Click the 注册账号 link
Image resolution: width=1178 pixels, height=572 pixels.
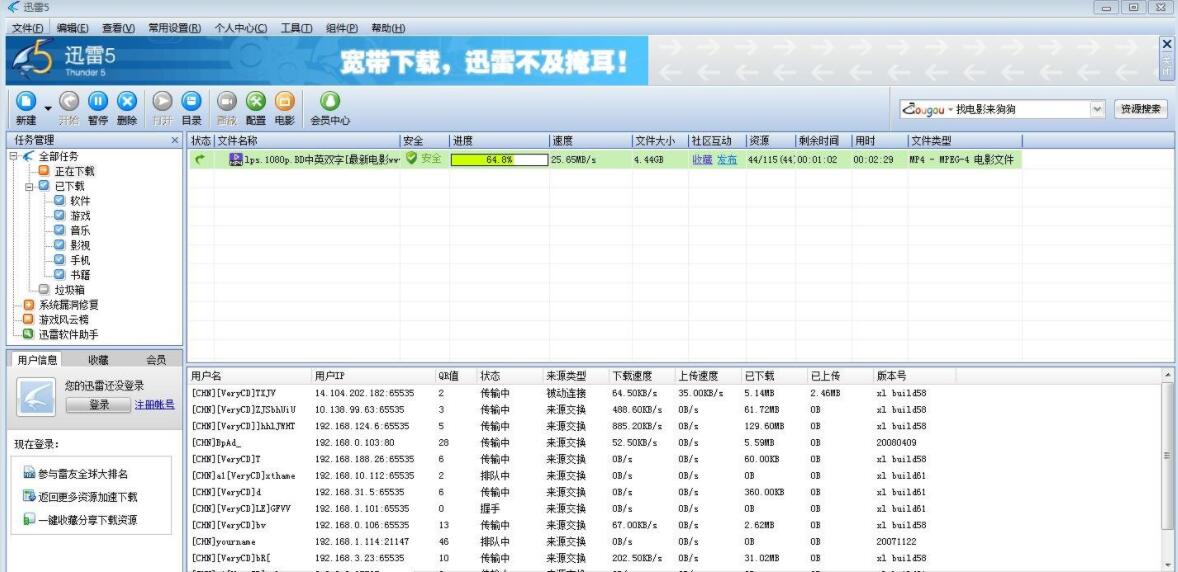155,404
